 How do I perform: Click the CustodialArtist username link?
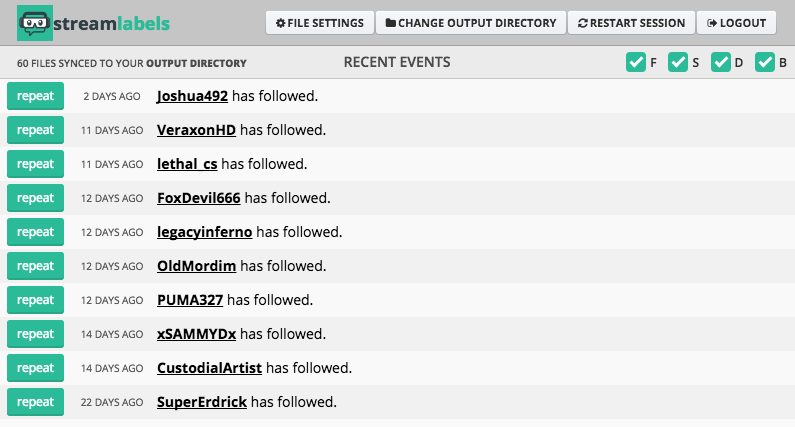209,368
